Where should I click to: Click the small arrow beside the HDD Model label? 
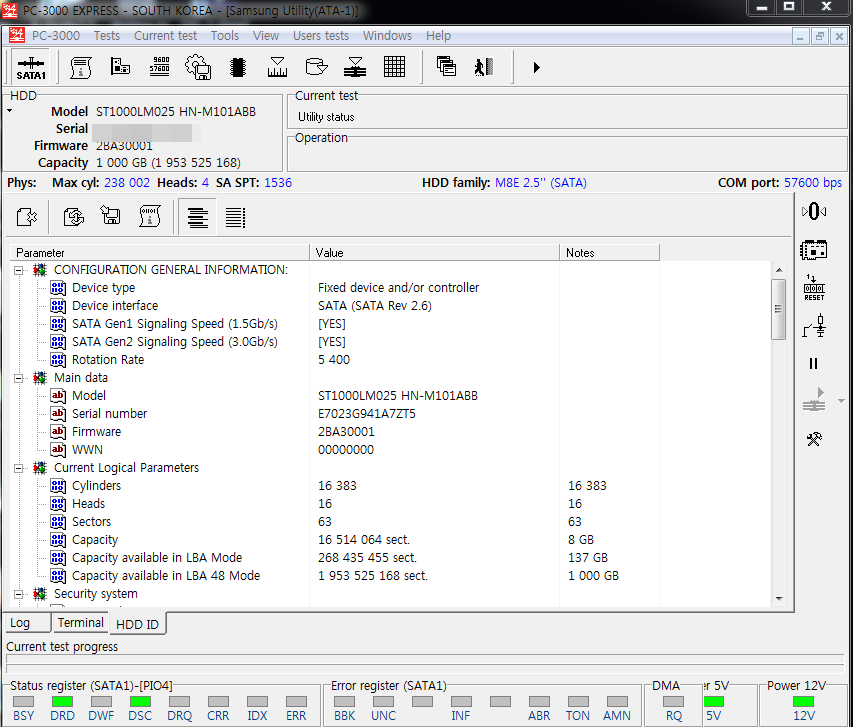coord(10,110)
